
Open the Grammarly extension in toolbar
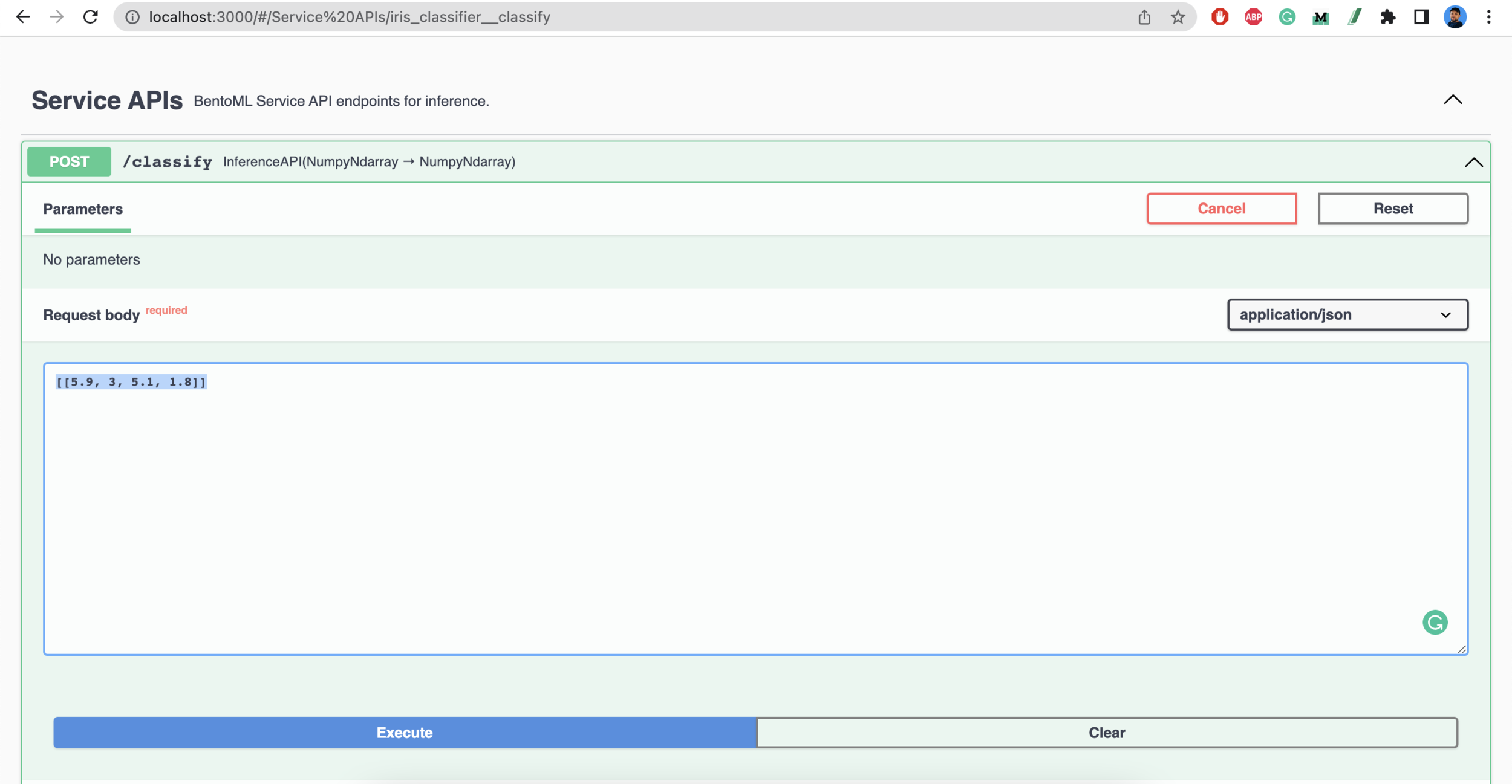coord(1287,17)
